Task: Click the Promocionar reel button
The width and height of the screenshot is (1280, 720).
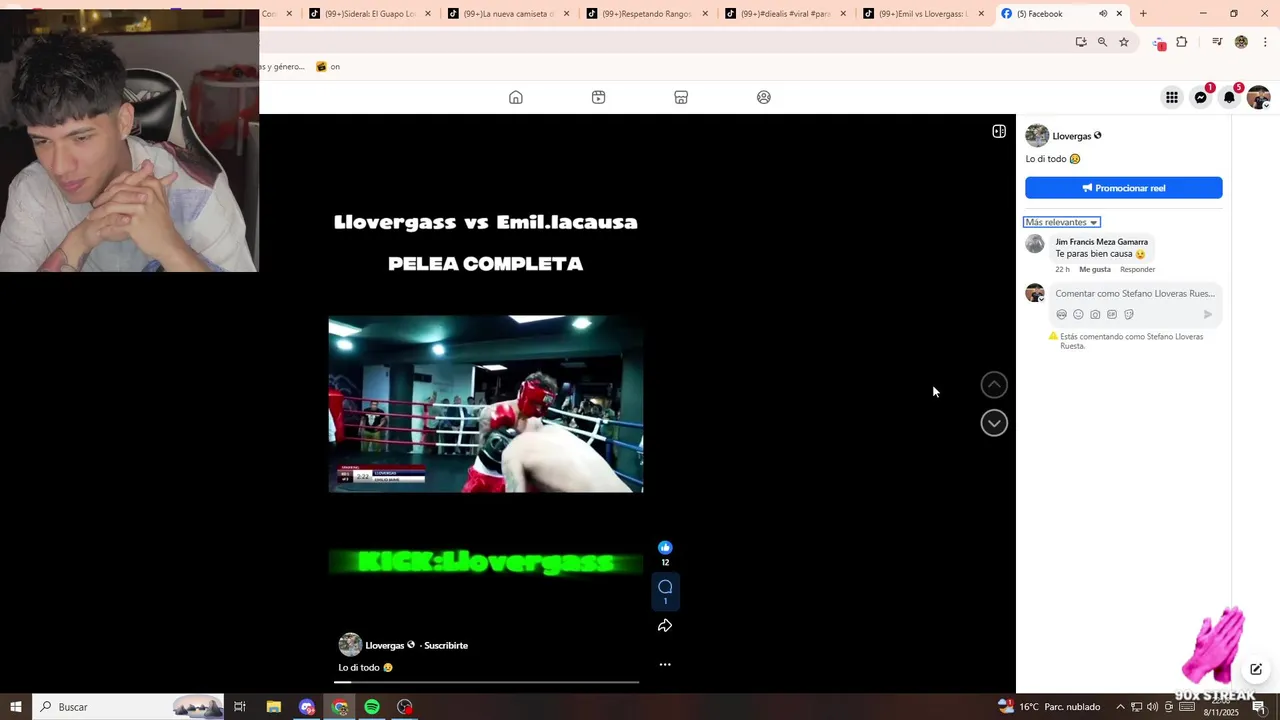Action: click(1124, 188)
